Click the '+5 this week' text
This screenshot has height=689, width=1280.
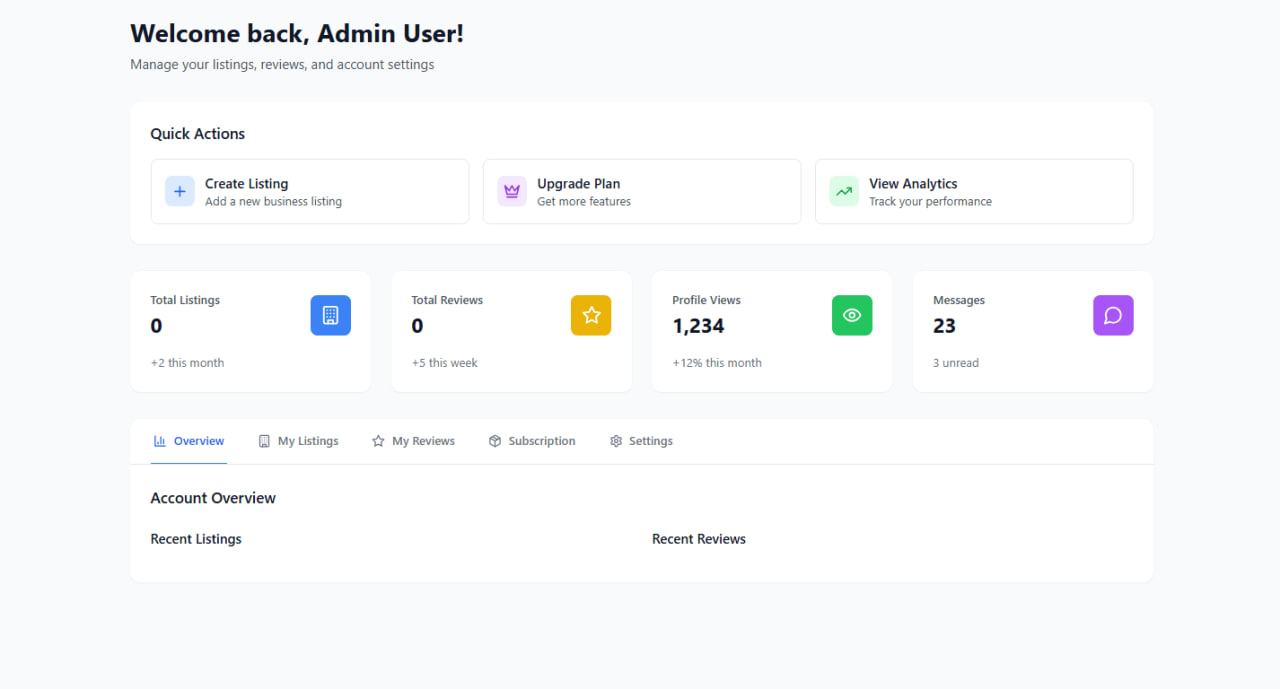click(444, 363)
